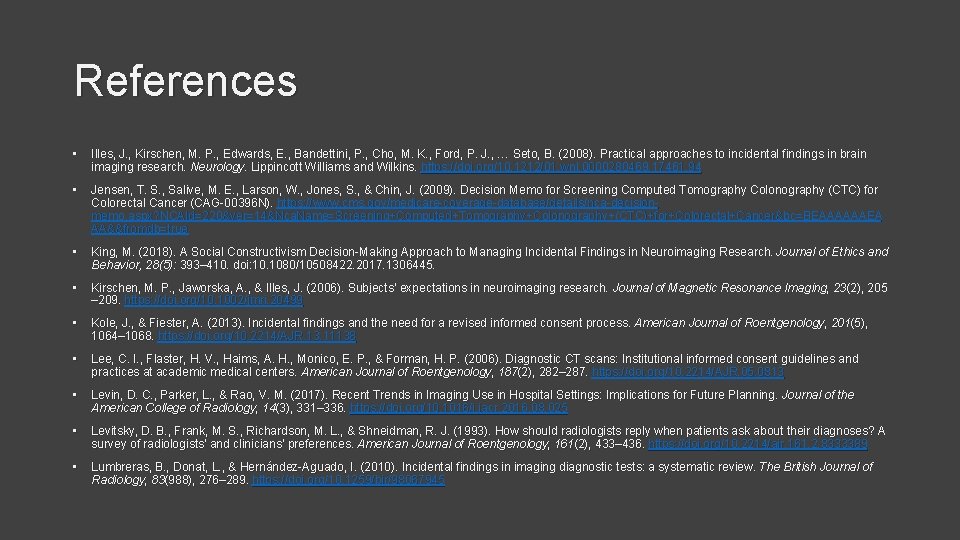Select the 'Lippincott Williams and Wilkins' publisher text
The height and width of the screenshot is (540, 960).
[333, 167]
